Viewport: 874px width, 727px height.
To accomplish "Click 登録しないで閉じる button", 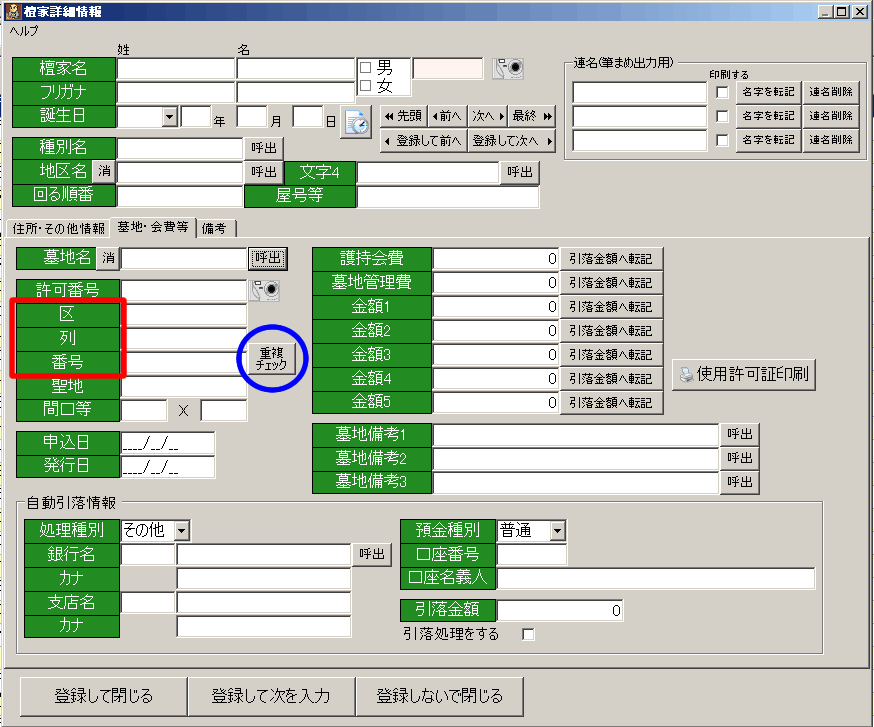I will pos(439,696).
